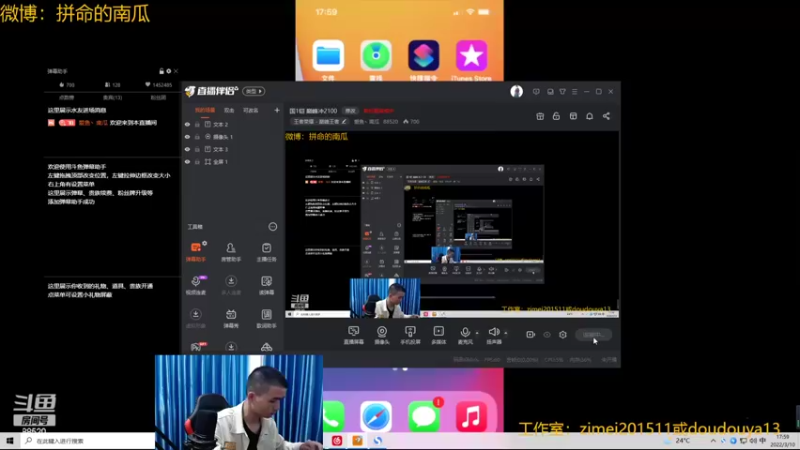Image resolution: width=800 pixels, height=450 pixels.
Task: Hide the 文本 2 source layer
Action: 187,124
